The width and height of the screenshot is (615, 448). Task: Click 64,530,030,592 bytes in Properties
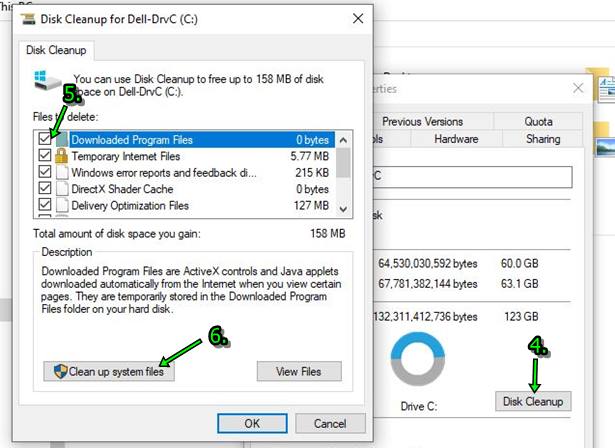pos(428,263)
